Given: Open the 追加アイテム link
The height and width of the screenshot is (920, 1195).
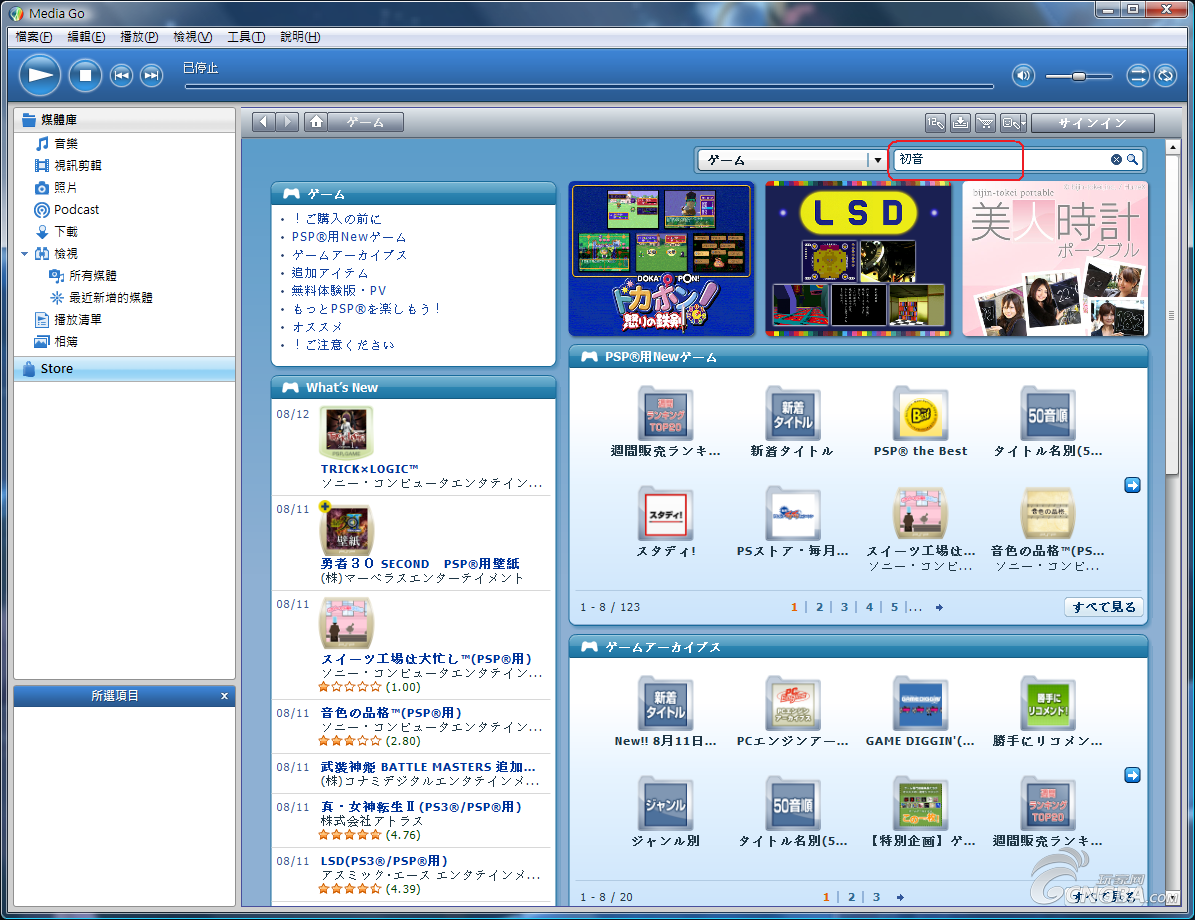Looking at the screenshot, I should pos(330,273).
